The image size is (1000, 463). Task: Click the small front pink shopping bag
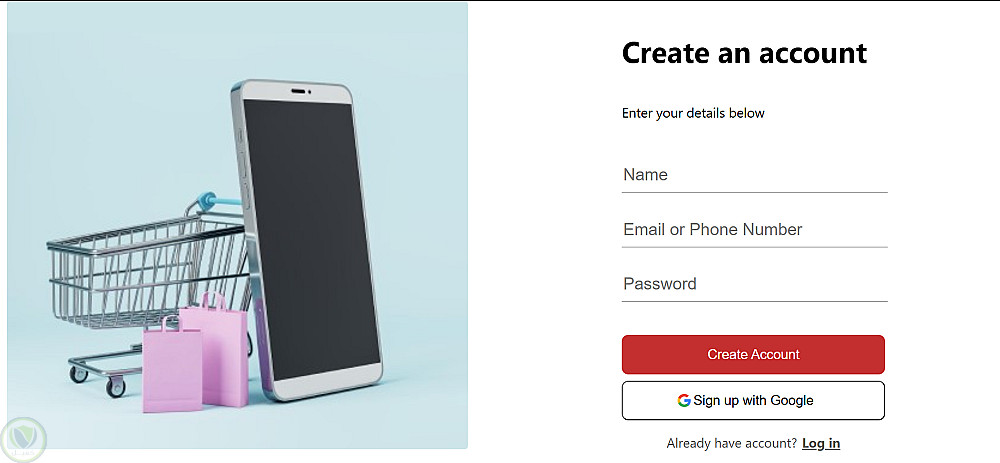[172, 367]
